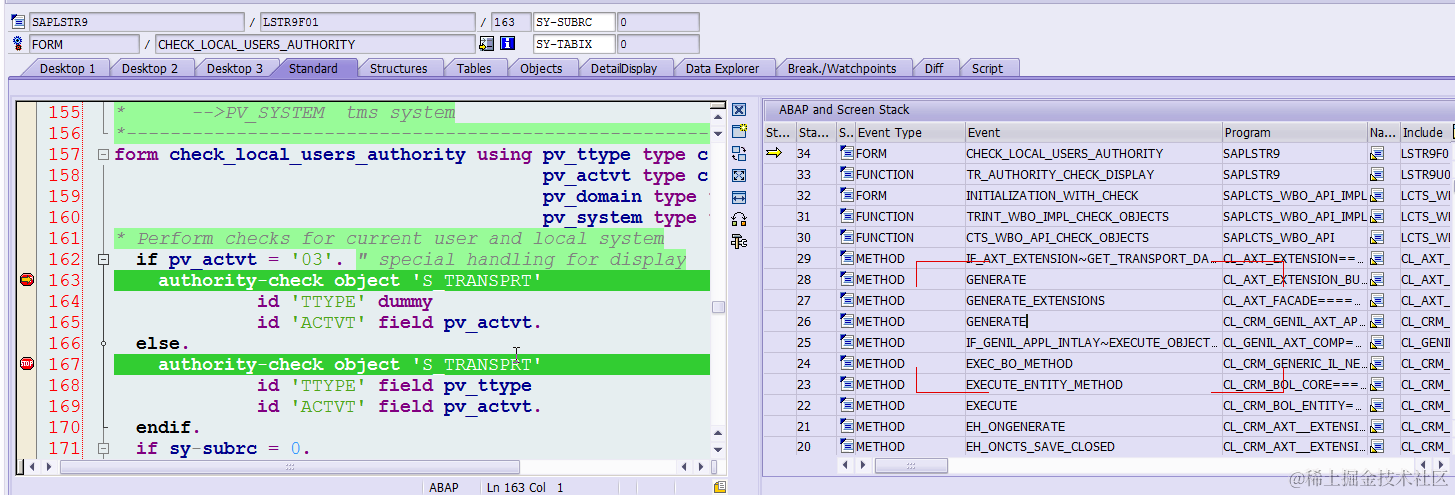The image size is (1455, 495).
Task: Click the maximize horizontally icon
Action: point(739,198)
